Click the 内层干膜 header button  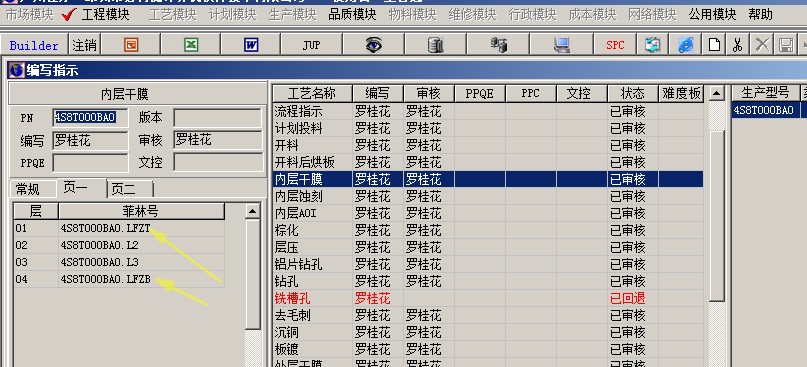[x=138, y=94]
